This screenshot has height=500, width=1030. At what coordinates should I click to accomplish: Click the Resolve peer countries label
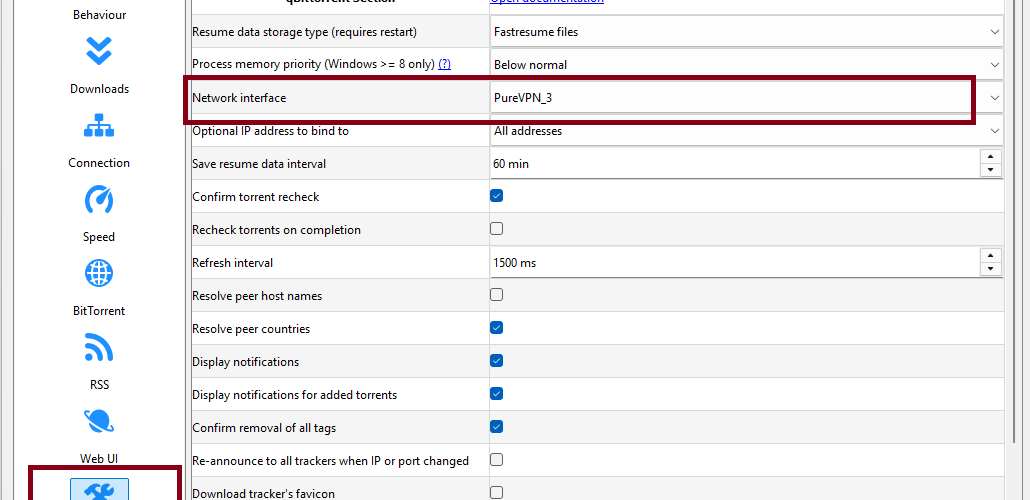[251, 329]
